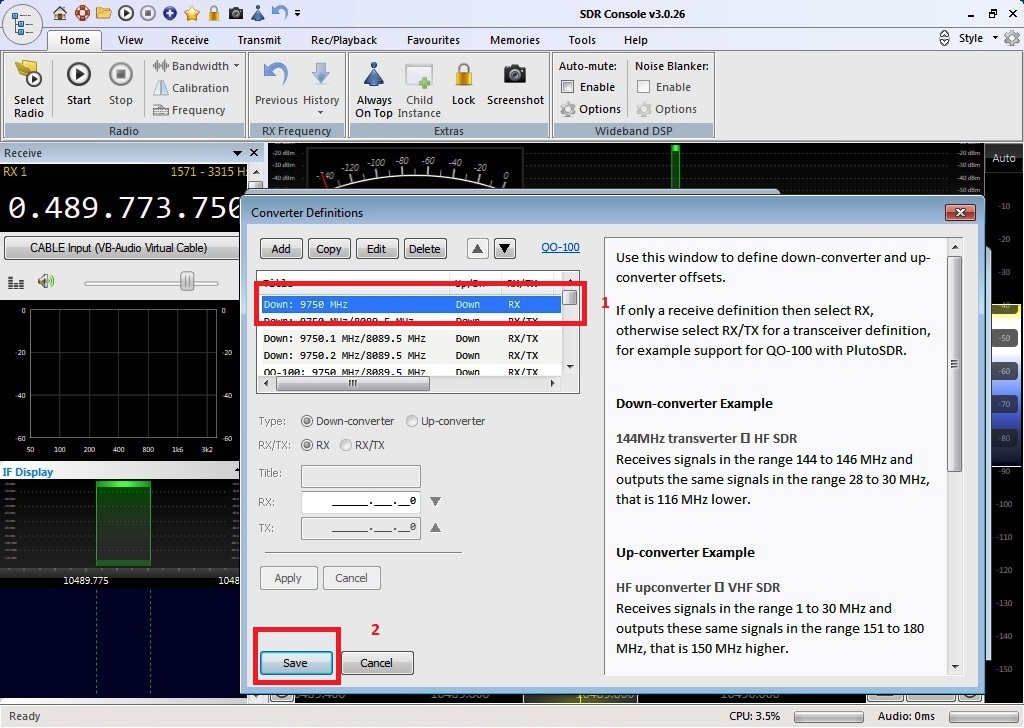
Task: Follow the QO-100 link
Action: [560, 247]
